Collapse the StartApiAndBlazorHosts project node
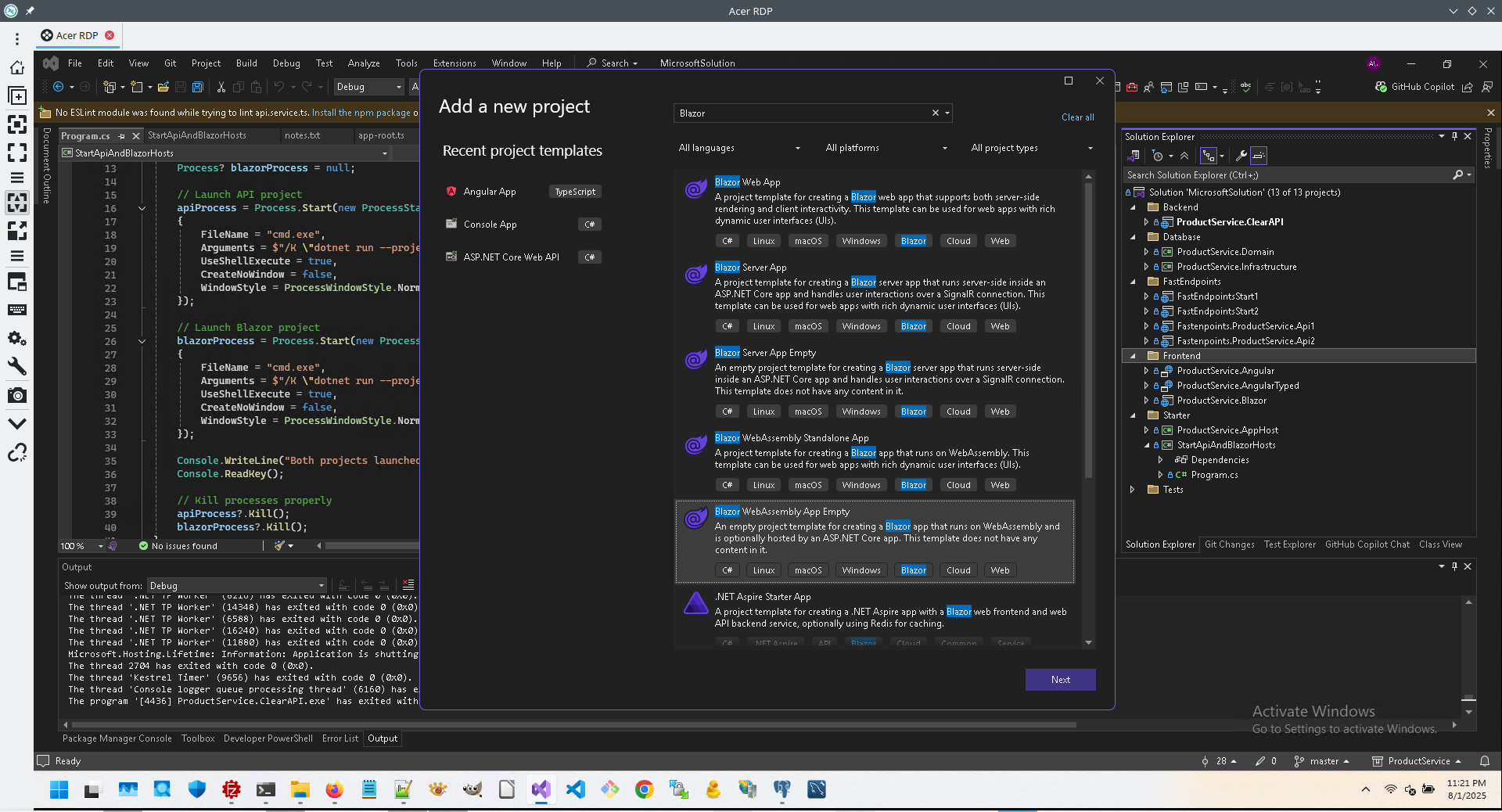 (1146, 445)
